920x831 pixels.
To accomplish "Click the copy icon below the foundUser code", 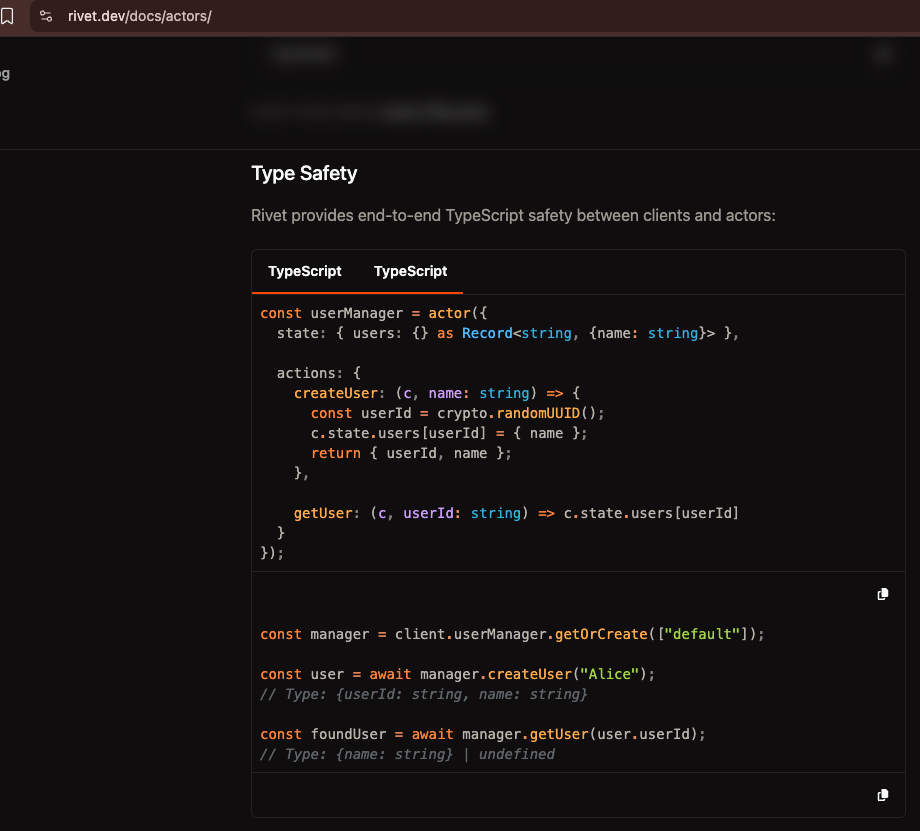I will coord(882,795).
